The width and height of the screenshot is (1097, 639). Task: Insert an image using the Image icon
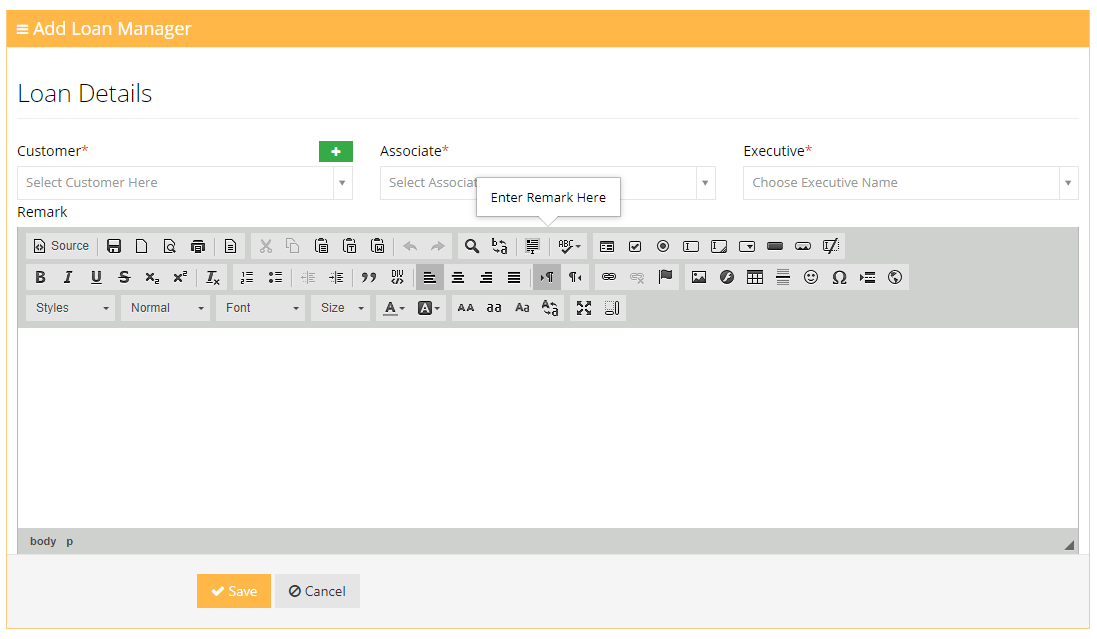pyautogui.click(x=699, y=277)
